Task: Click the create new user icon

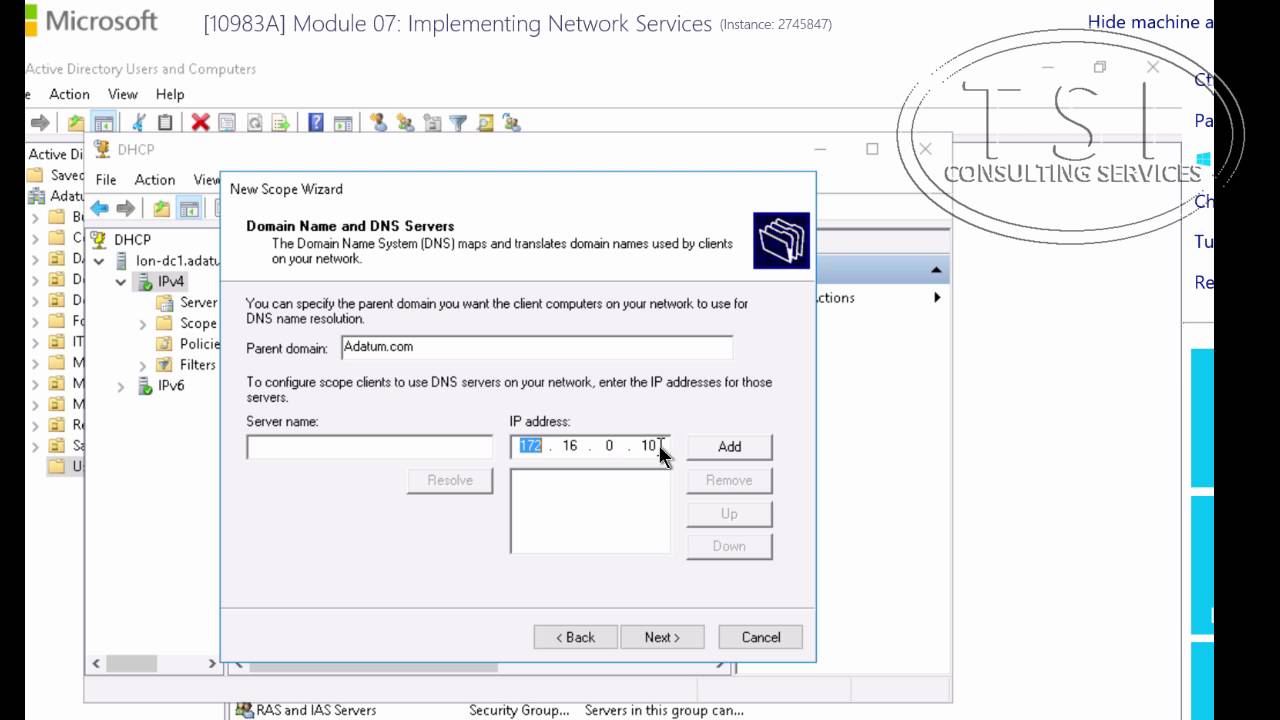Action: [x=378, y=123]
